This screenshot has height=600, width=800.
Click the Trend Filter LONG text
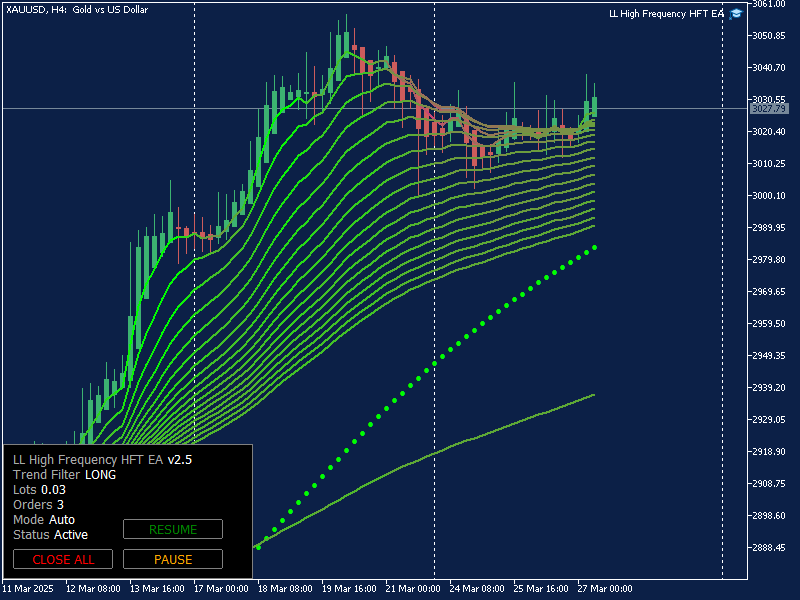tap(65, 474)
